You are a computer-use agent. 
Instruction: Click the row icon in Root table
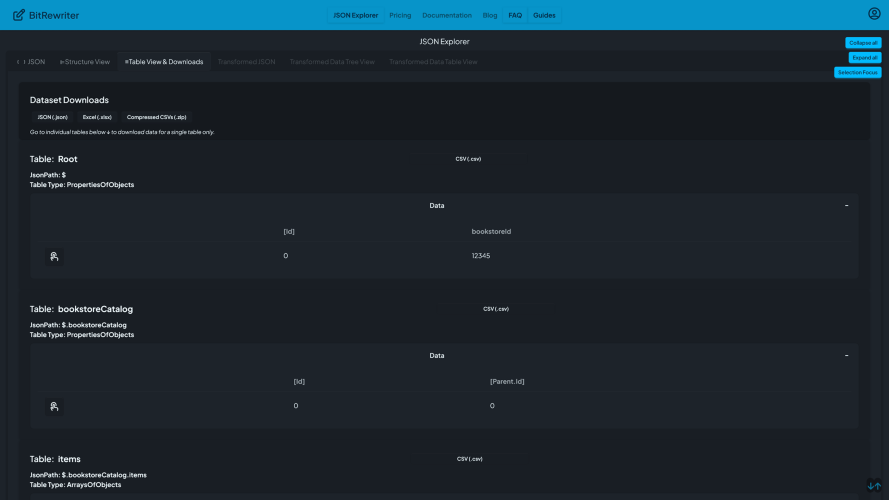pyautogui.click(x=54, y=256)
